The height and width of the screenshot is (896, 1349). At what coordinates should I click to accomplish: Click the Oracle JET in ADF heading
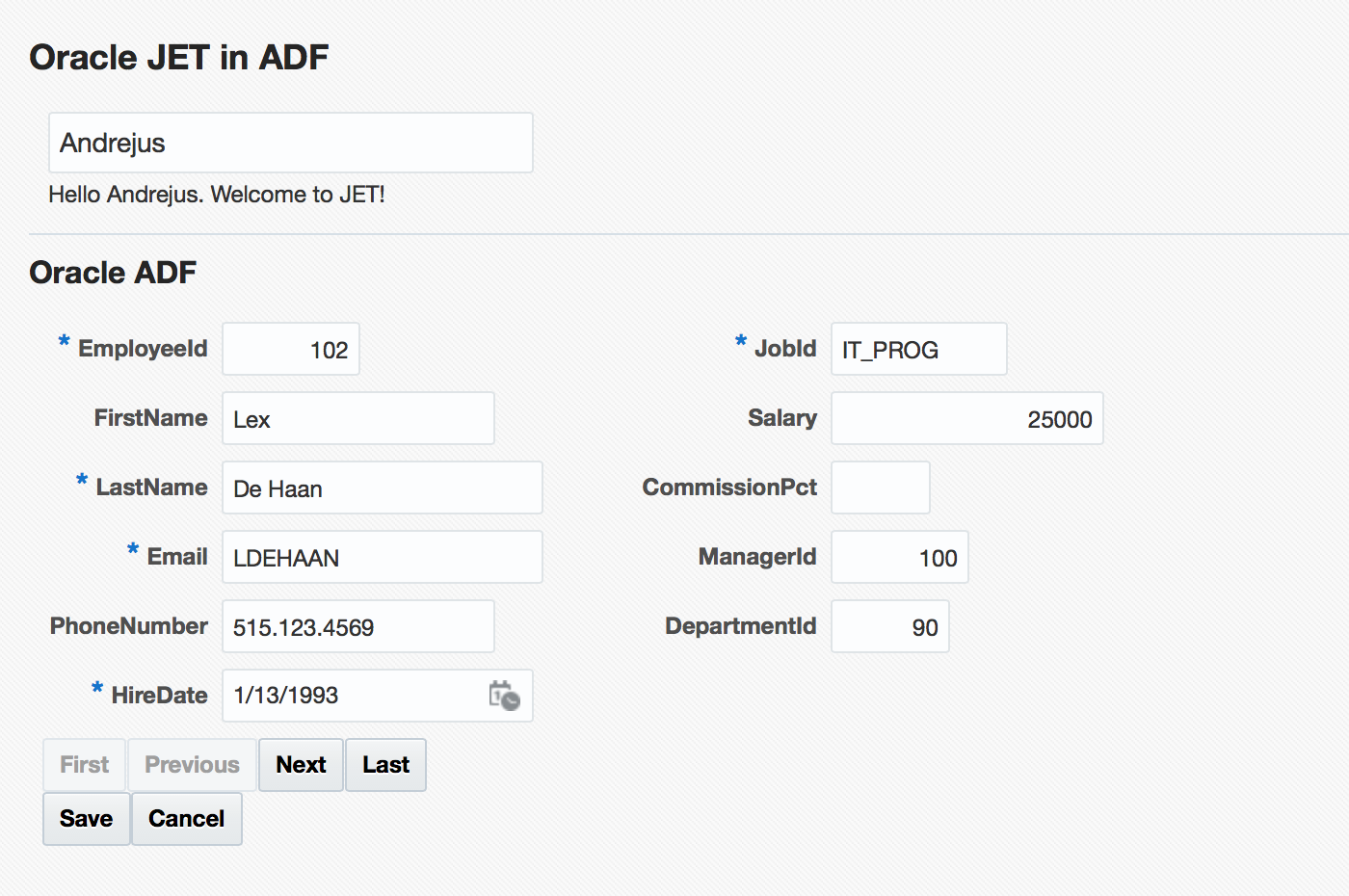tap(178, 57)
